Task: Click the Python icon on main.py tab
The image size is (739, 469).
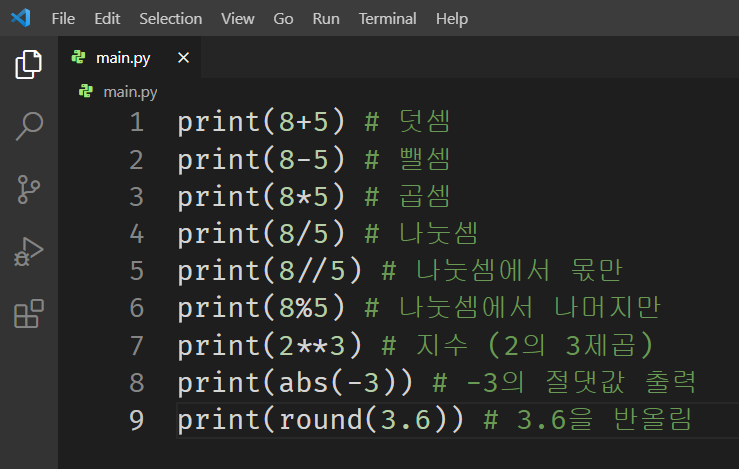Action: point(78,58)
